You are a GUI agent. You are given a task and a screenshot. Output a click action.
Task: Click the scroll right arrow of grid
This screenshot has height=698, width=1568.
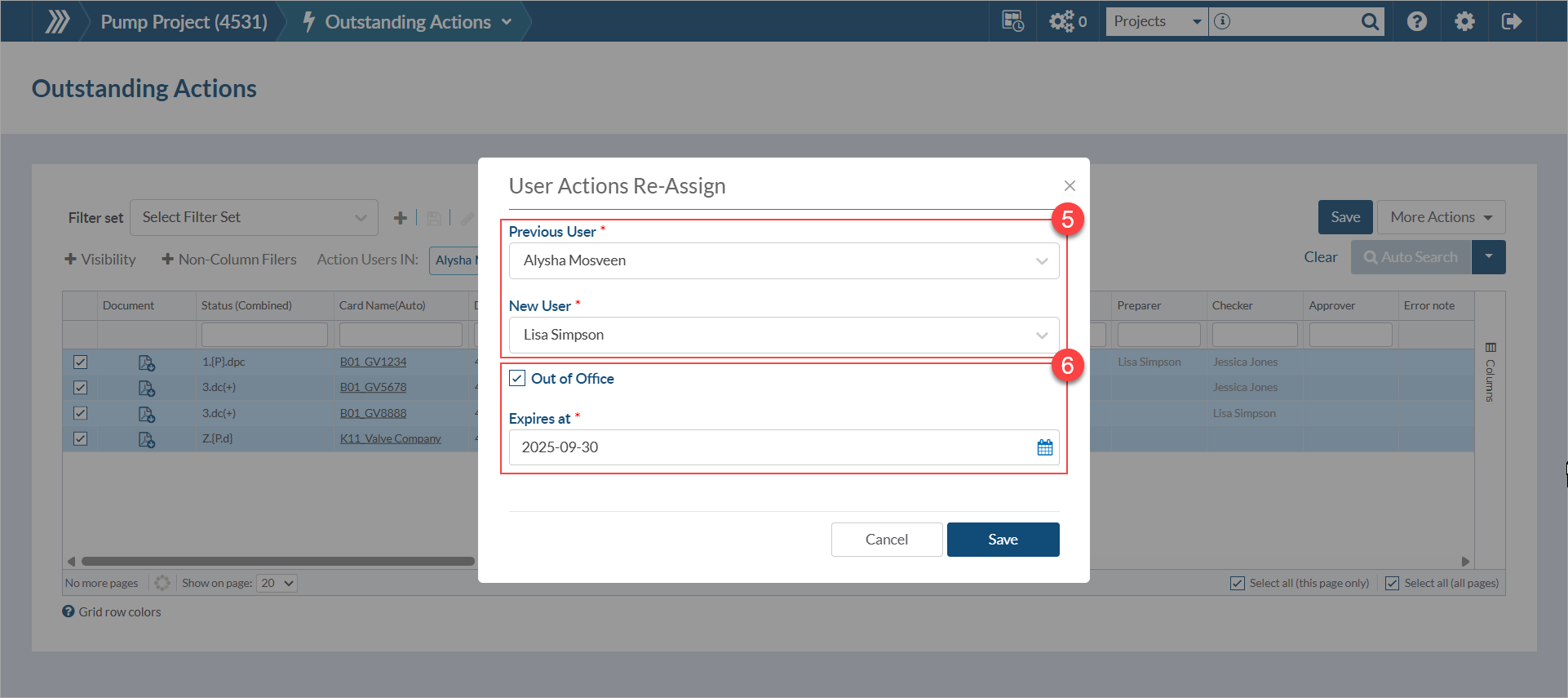click(1465, 562)
